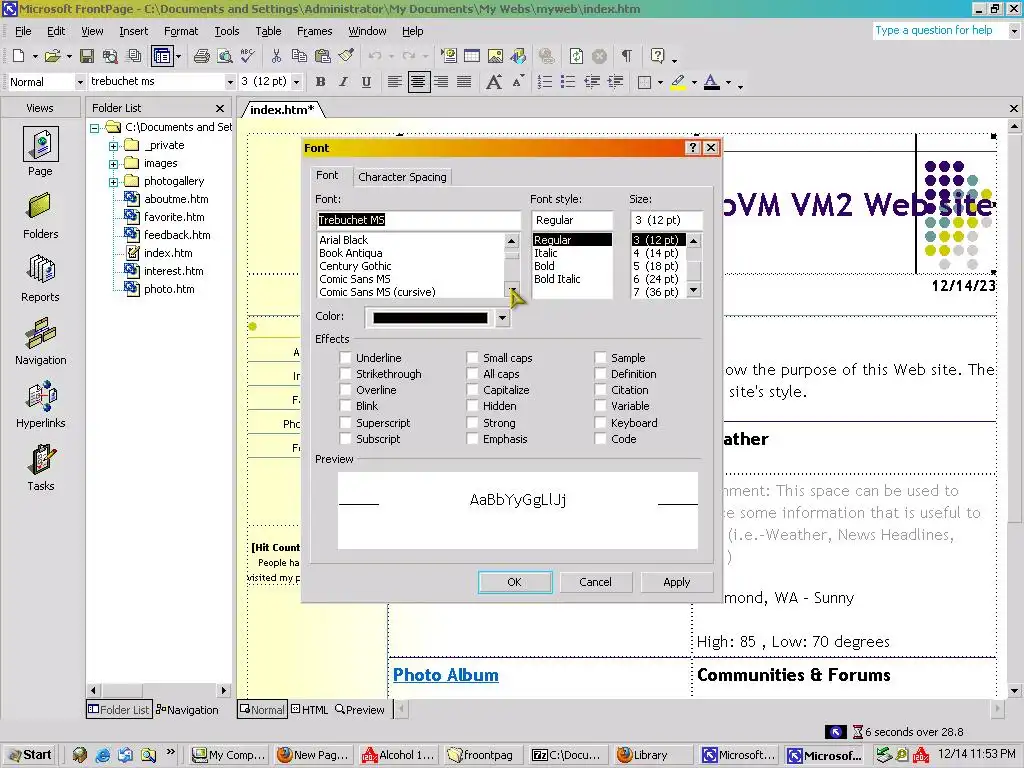The width and height of the screenshot is (1024, 768).
Task: Open the Style dropdown showing Normal
Action: [x=80, y=82]
